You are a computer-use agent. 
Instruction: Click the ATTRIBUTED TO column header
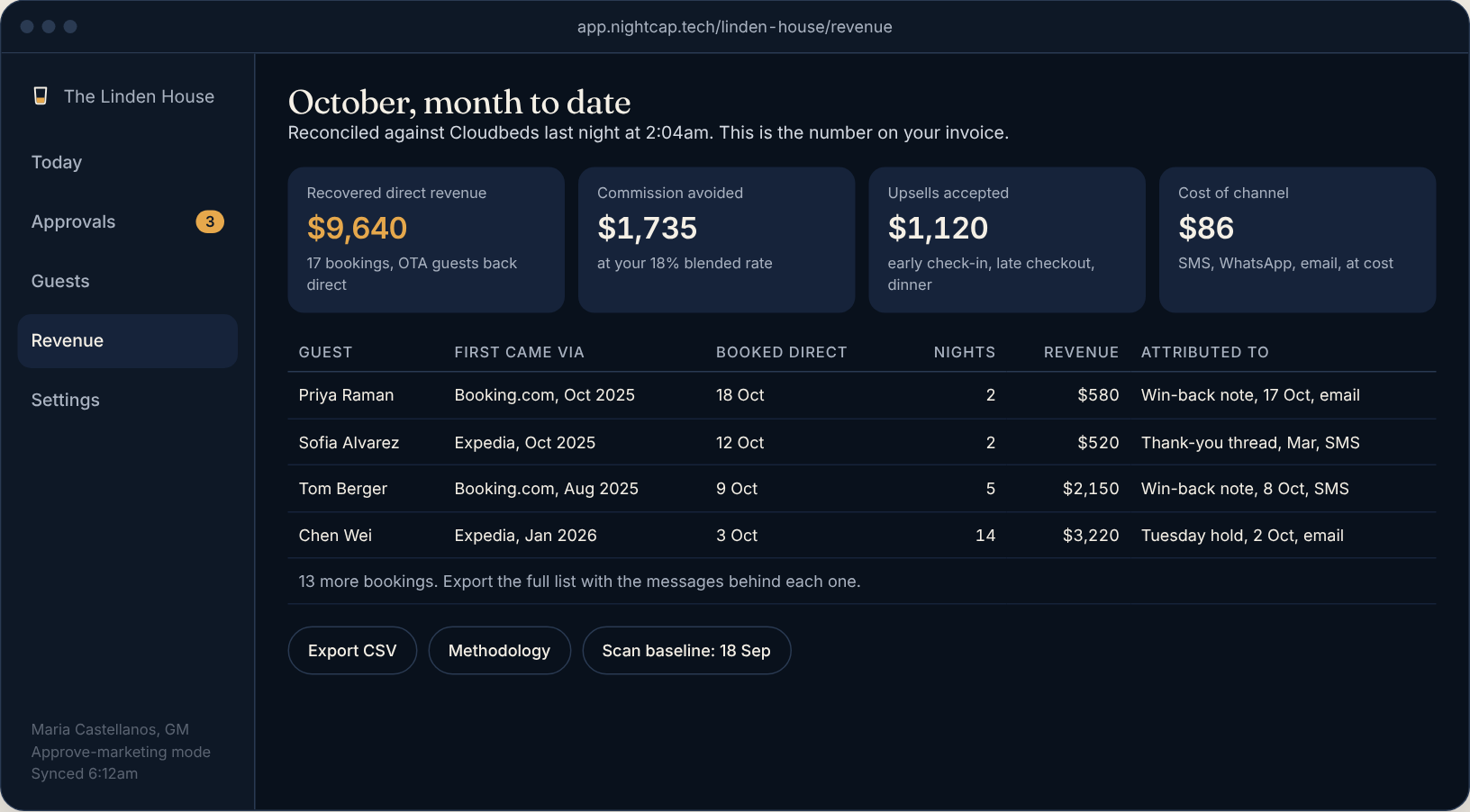click(1204, 352)
